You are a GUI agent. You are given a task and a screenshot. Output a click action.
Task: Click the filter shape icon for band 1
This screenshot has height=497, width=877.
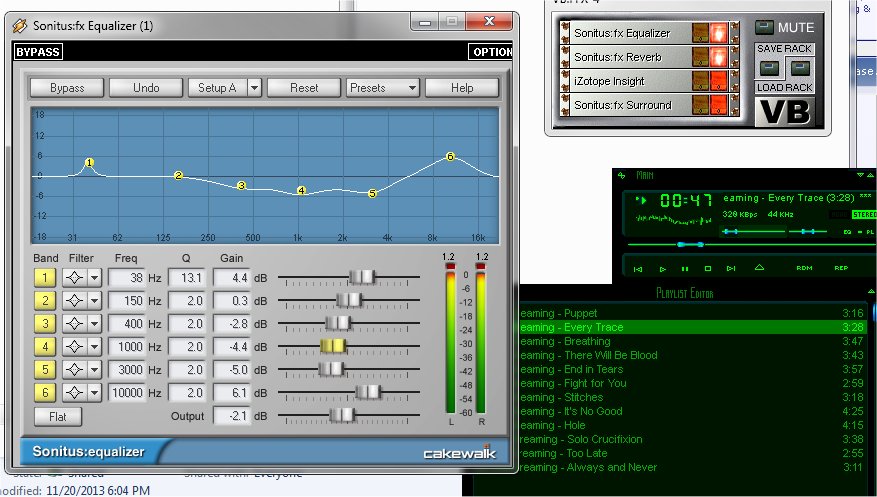pyautogui.click(x=74, y=278)
